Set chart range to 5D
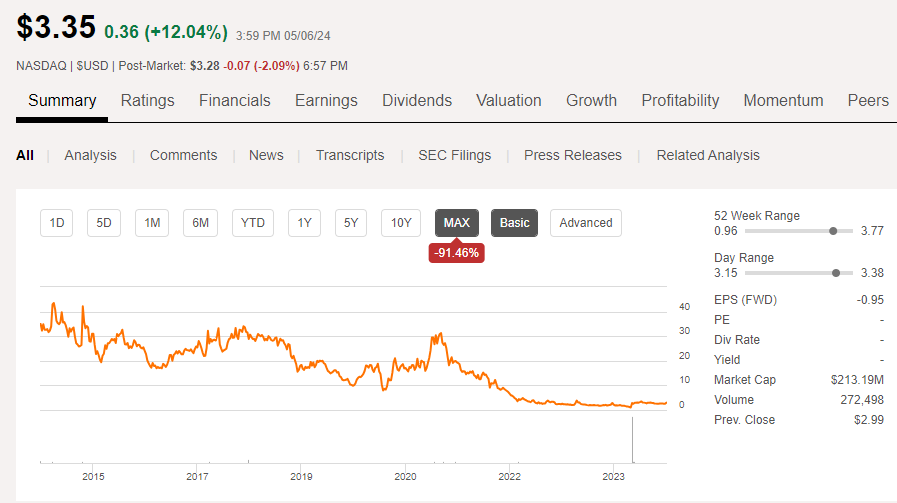This screenshot has height=503, width=897. [104, 222]
